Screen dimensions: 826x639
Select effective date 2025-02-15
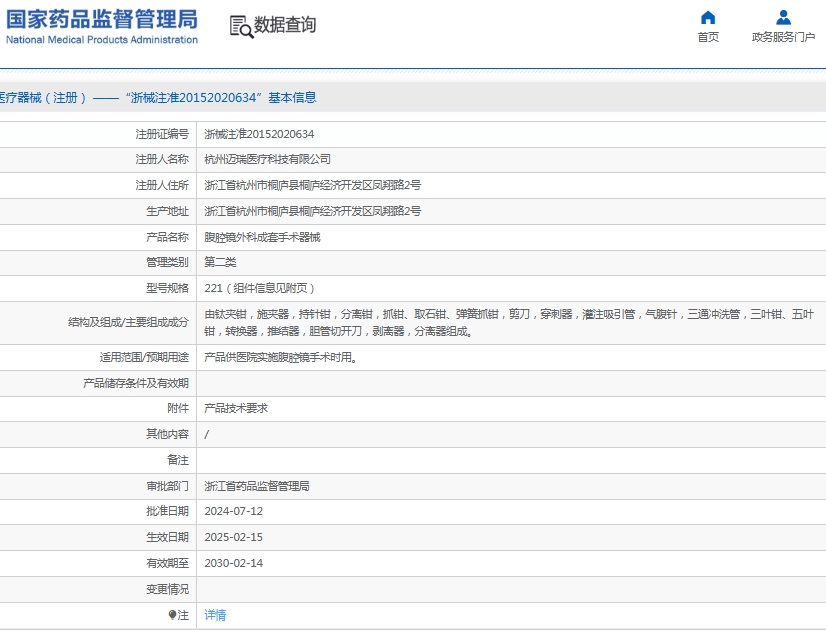(233, 537)
